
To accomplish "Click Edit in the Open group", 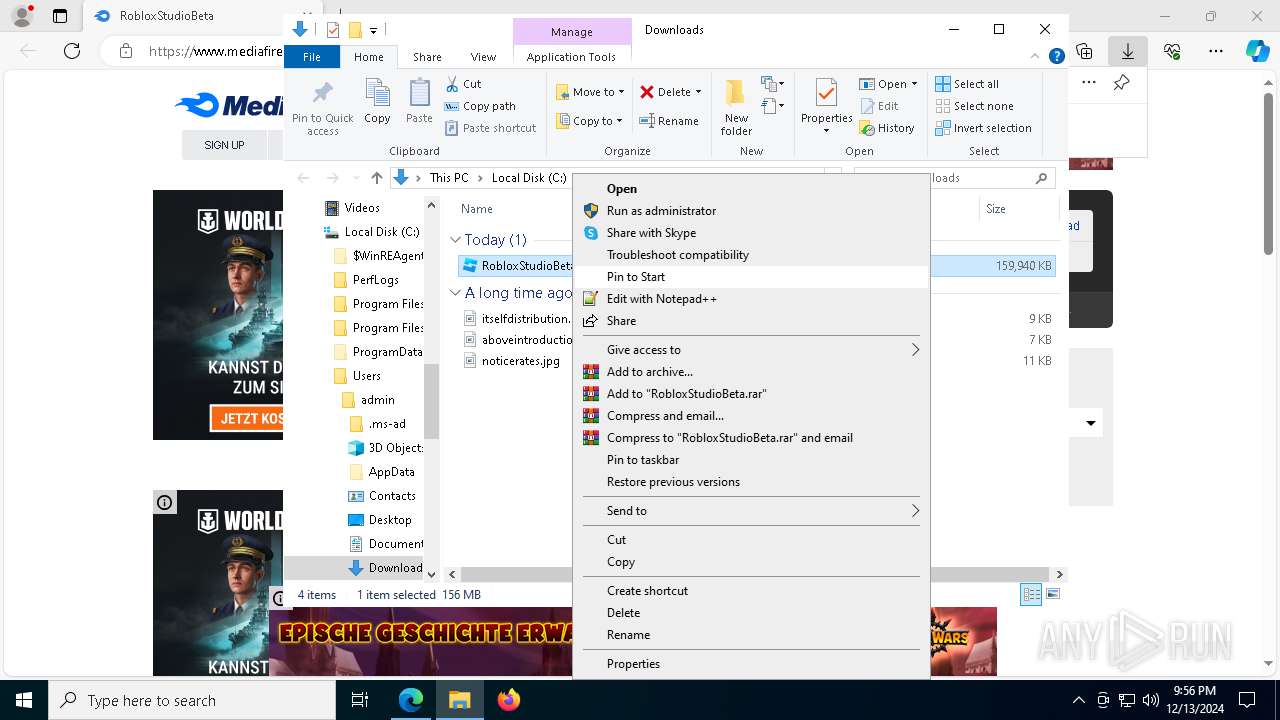I will coord(878,106).
